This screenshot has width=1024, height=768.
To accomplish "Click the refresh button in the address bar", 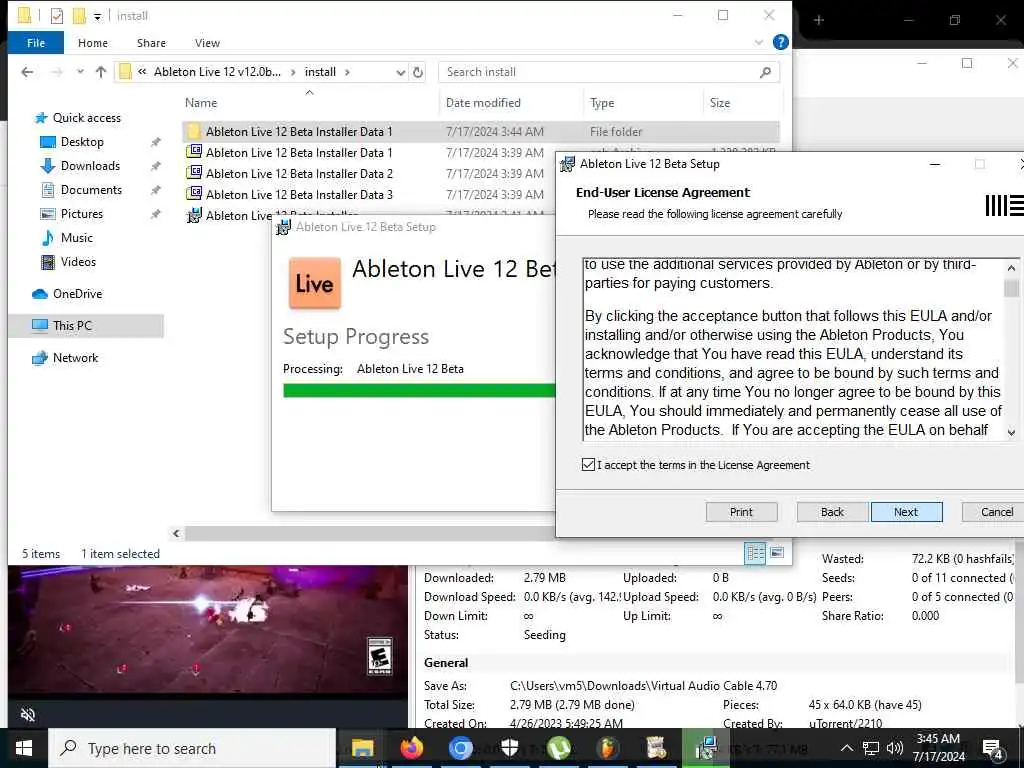I will (418, 72).
